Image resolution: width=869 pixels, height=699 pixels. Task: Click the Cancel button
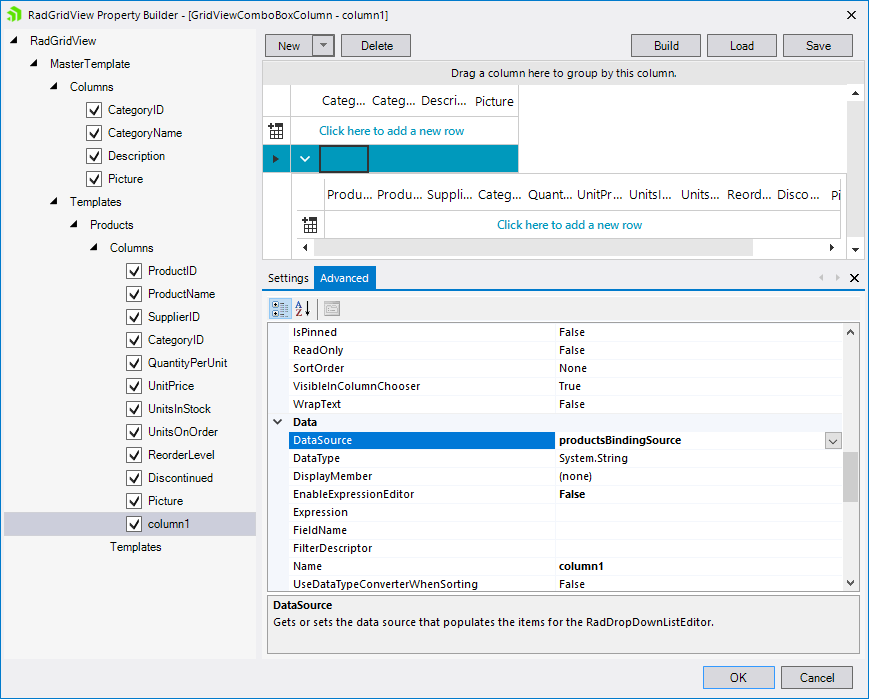[x=817, y=677]
